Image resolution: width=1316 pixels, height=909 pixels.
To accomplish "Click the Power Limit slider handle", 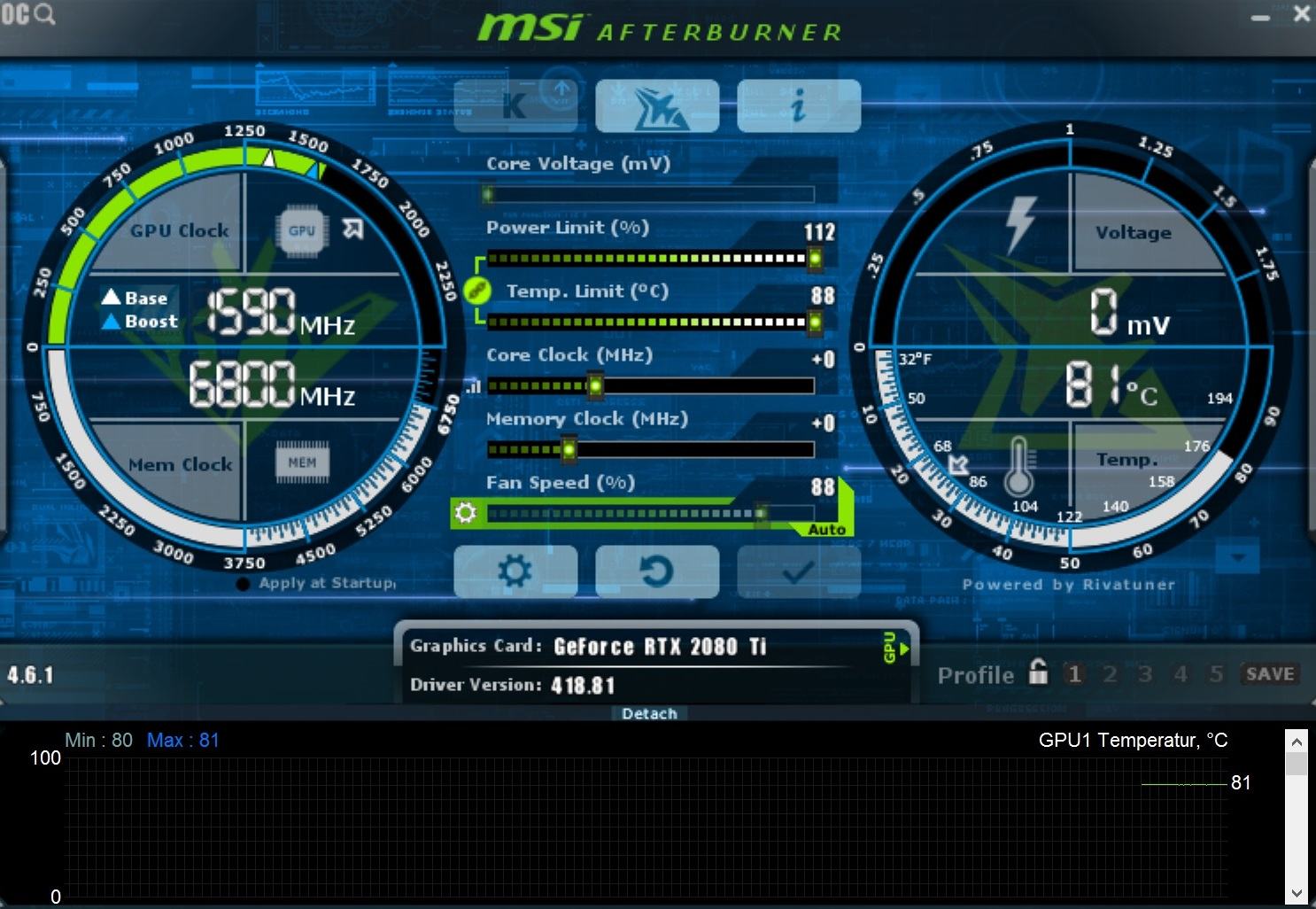I will 815,258.
